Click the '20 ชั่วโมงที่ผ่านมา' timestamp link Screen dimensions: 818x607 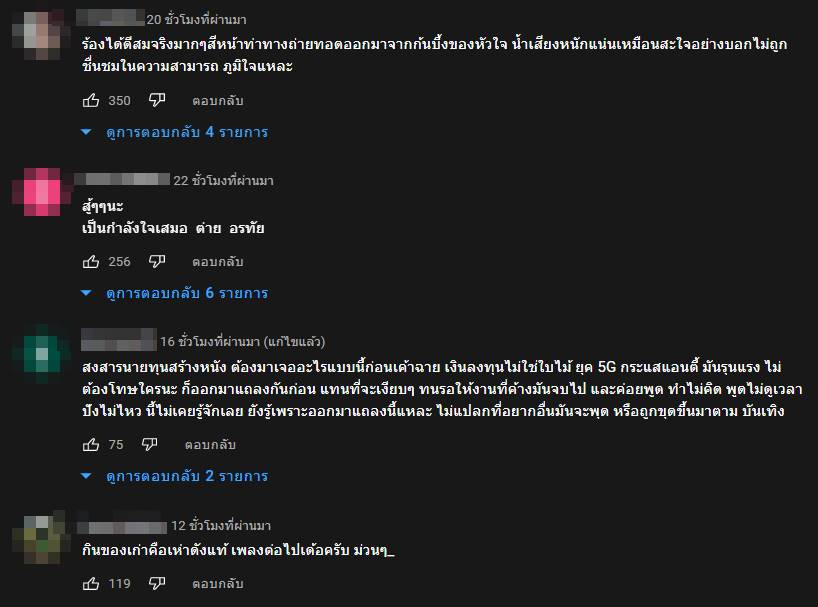pos(196,20)
